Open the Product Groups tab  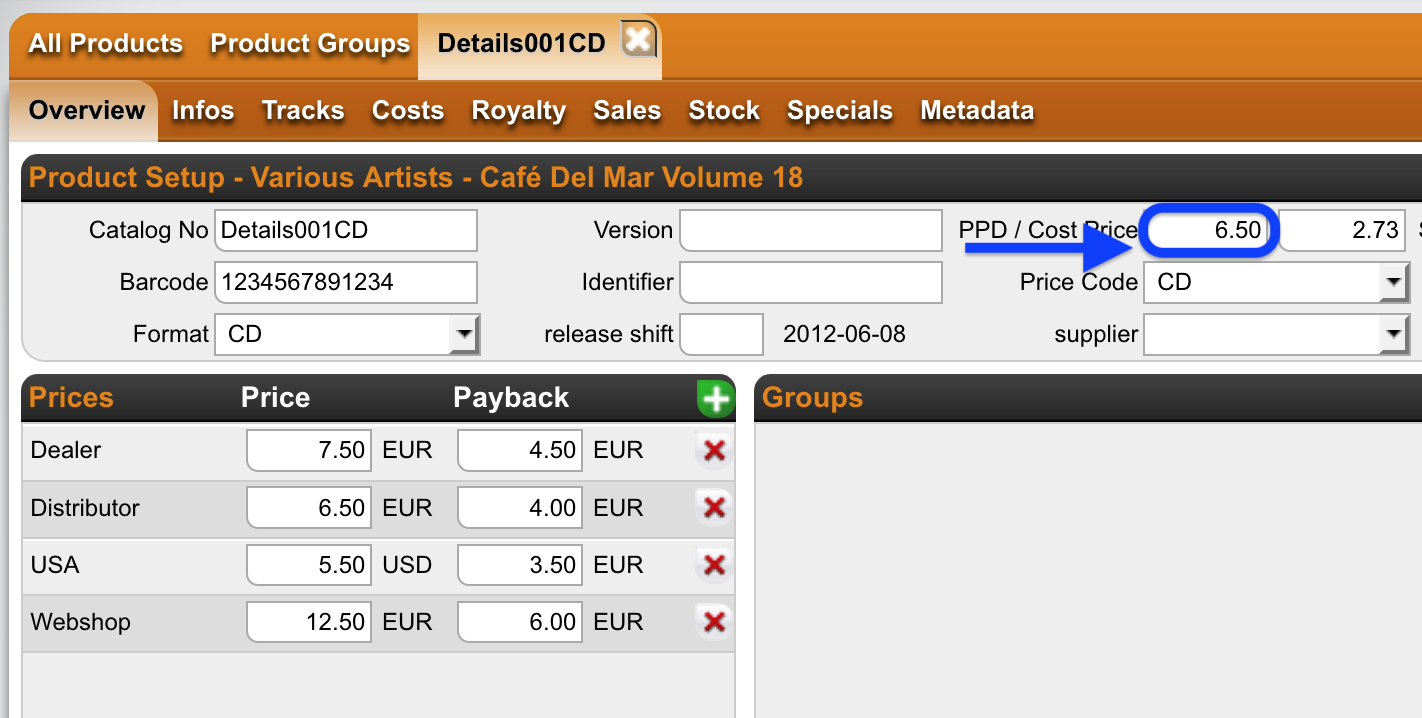coord(310,44)
